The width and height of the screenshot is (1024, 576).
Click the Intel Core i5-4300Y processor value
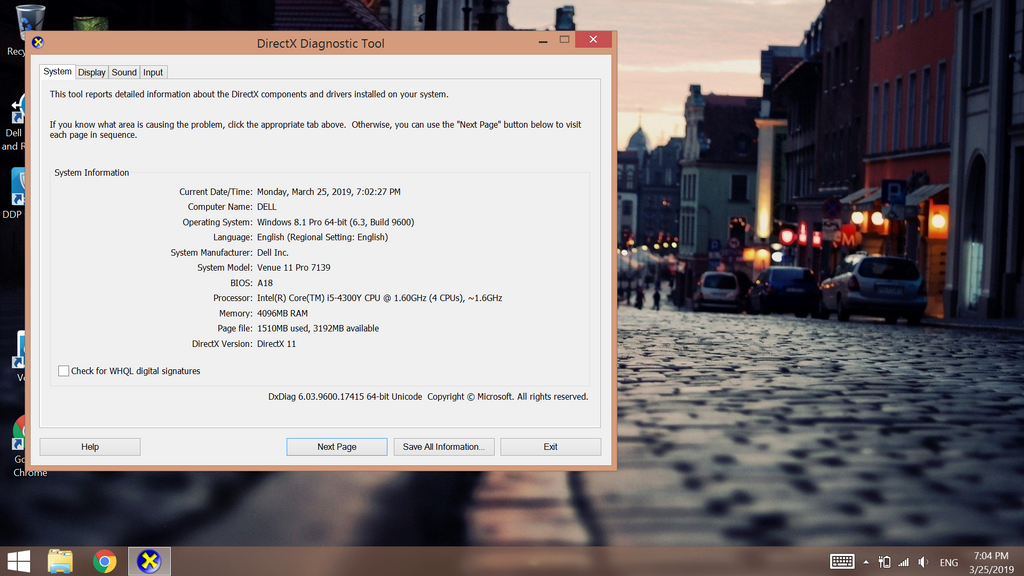pos(379,298)
